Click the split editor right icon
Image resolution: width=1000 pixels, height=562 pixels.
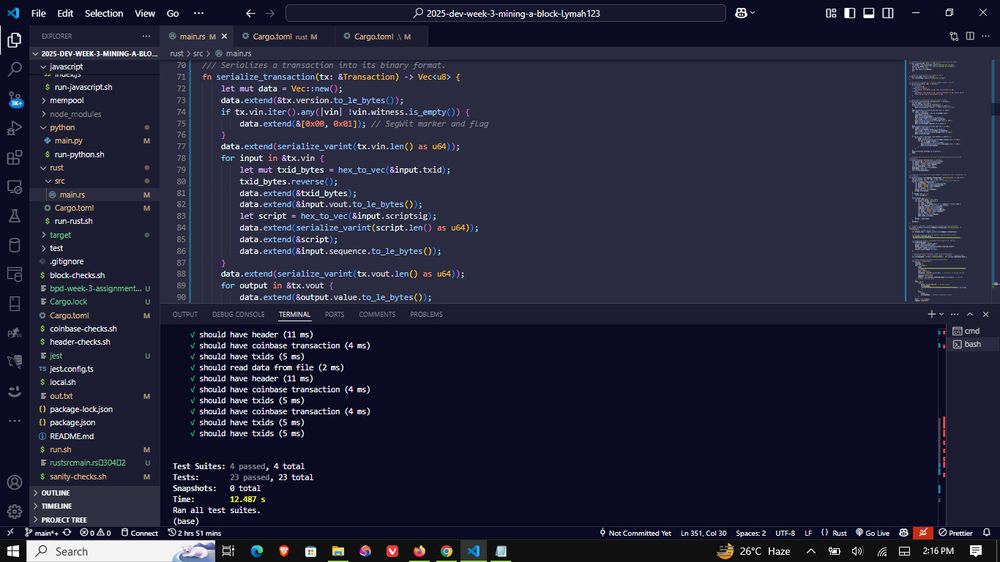point(970,36)
